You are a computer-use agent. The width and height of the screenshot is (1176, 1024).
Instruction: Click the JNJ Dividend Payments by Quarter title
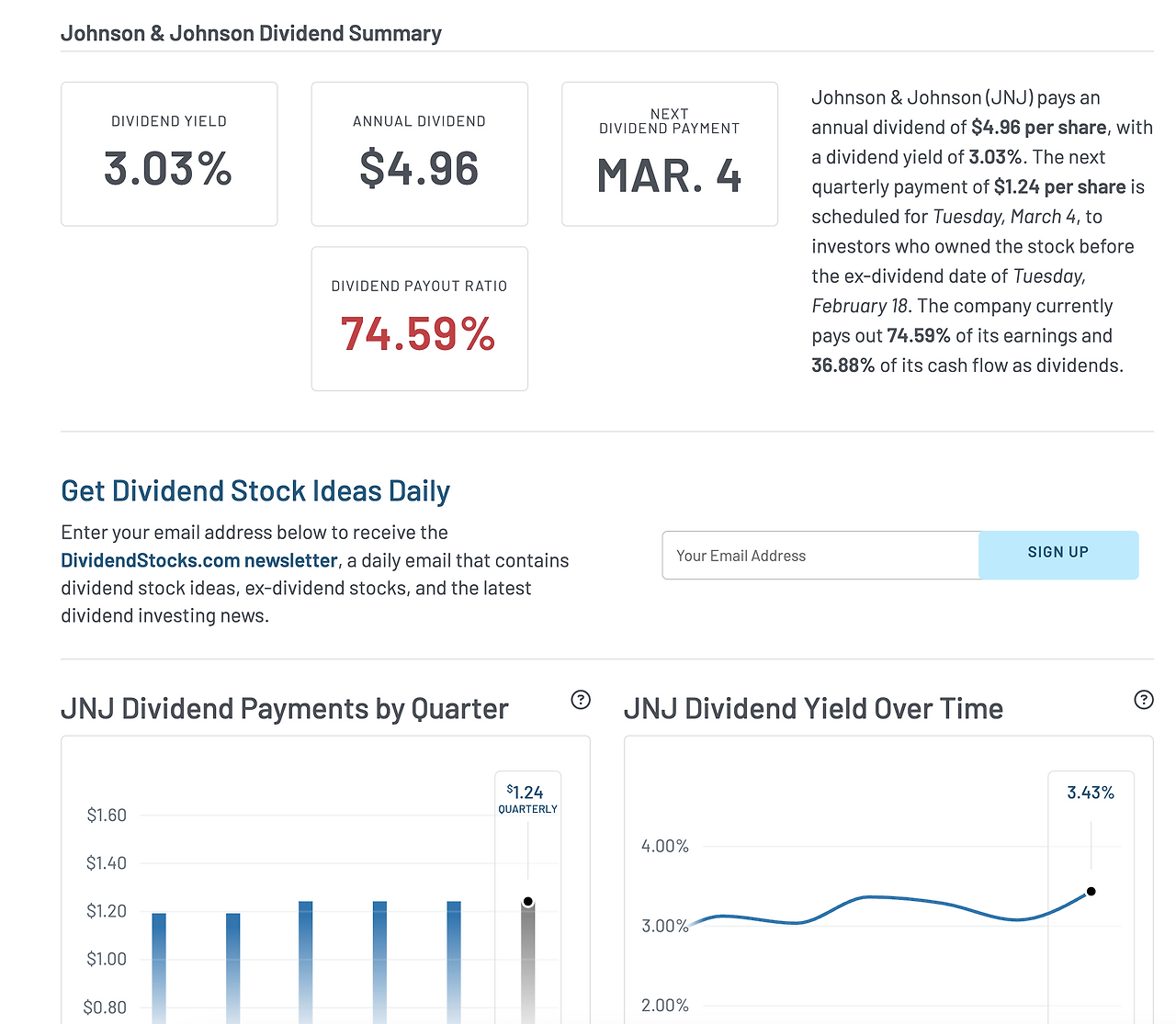tap(284, 709)
